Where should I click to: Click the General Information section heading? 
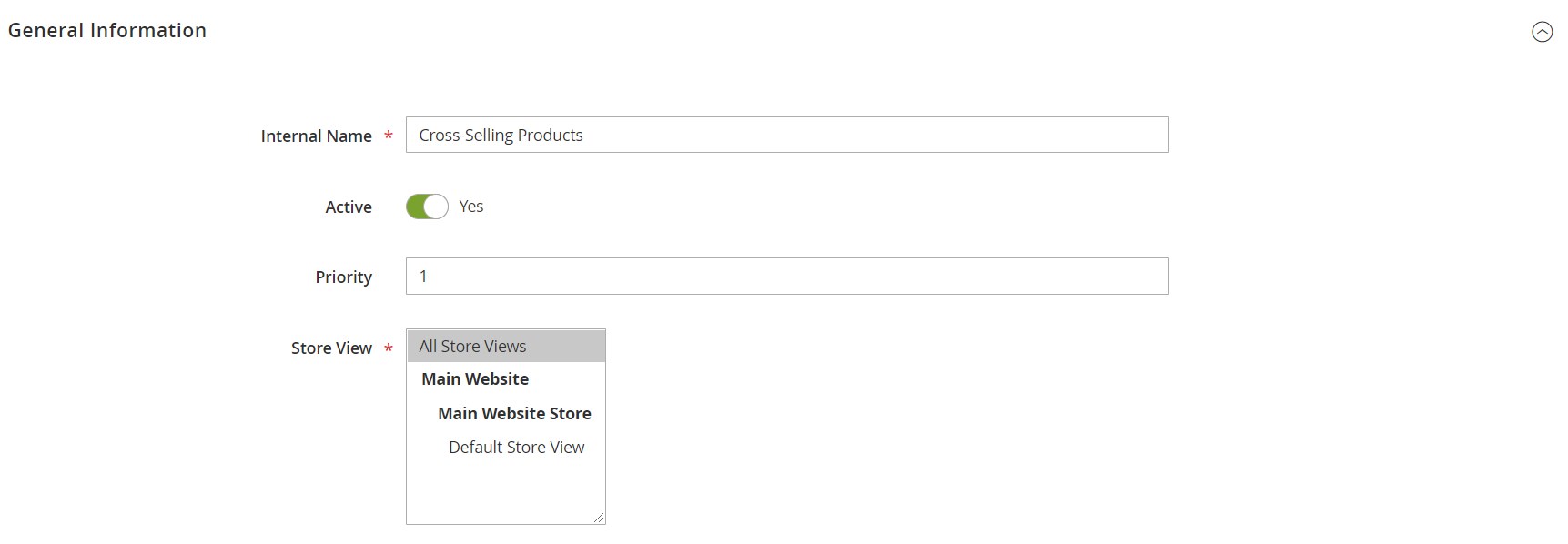(107, 31)
